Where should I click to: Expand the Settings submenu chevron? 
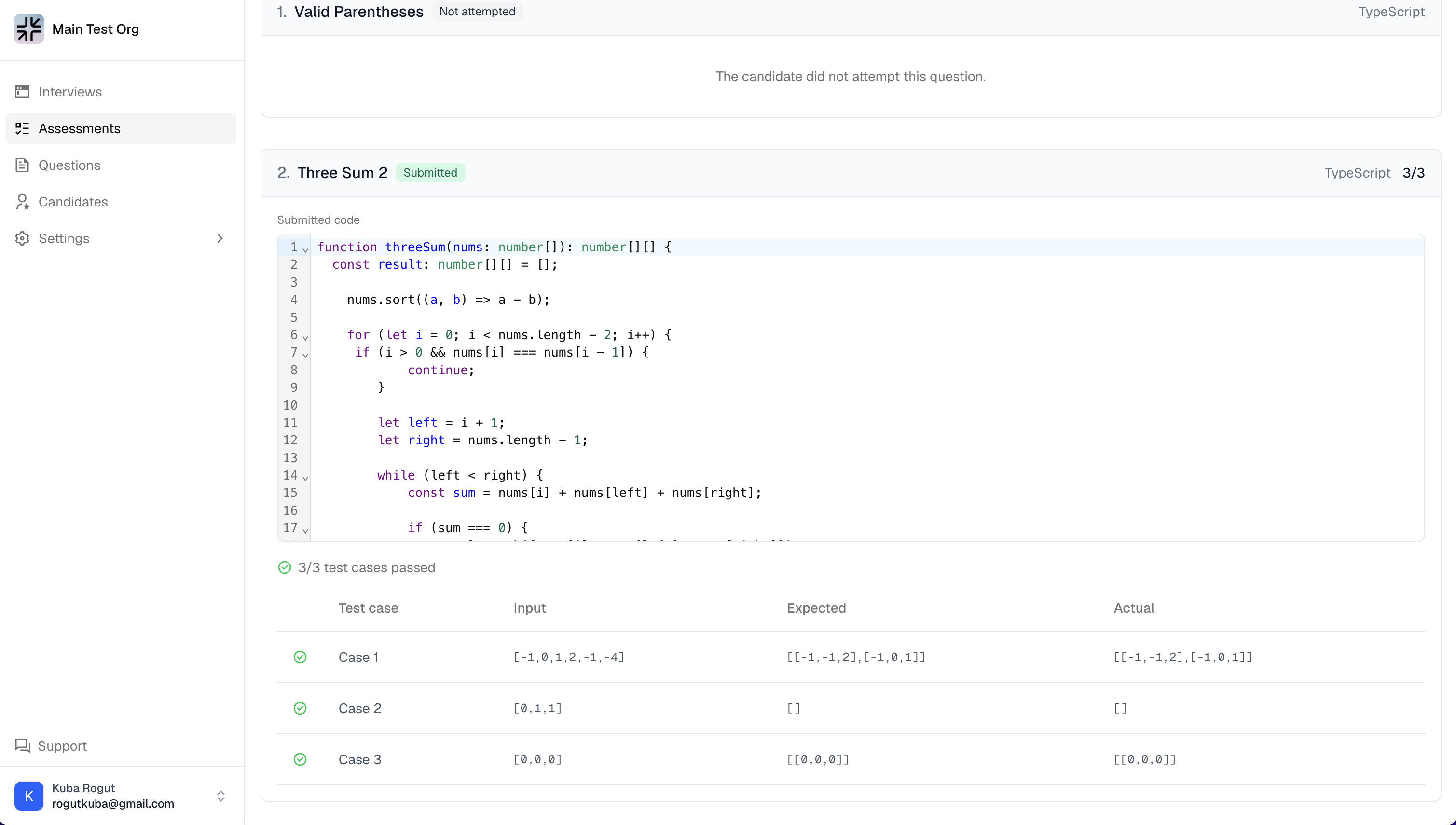point(220,238)
